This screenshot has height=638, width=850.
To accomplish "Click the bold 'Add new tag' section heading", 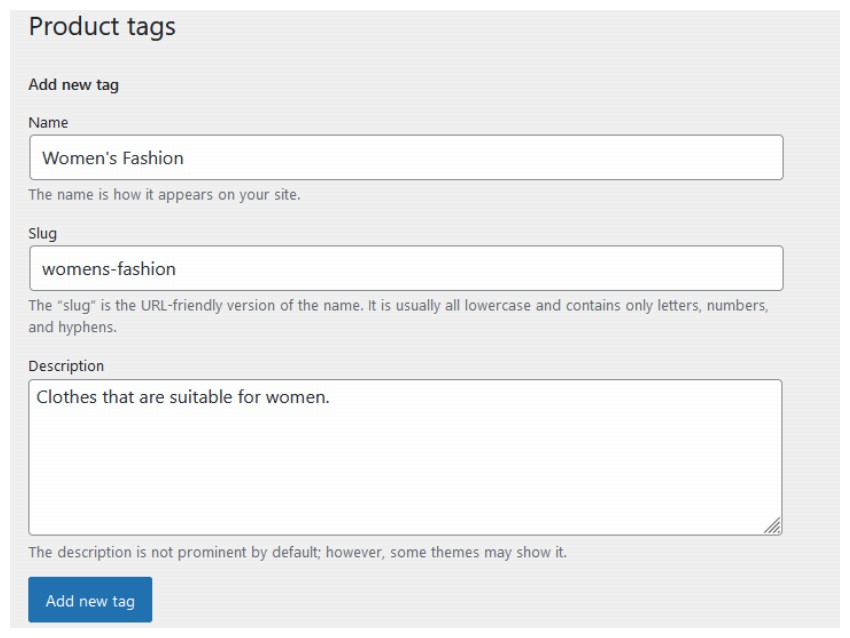I will tap(74, 84).
